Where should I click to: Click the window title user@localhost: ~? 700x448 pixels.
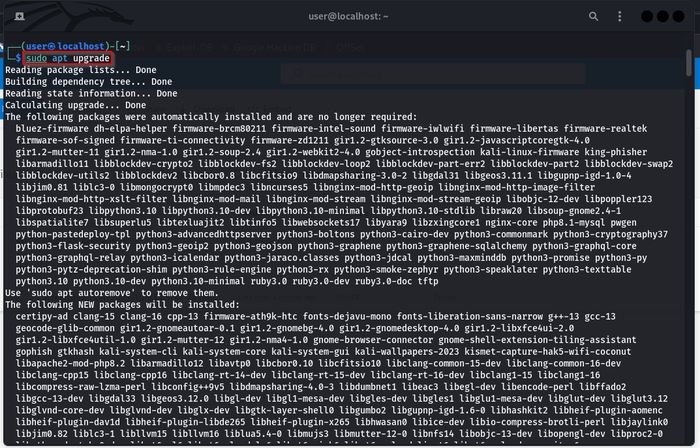click(x=348, y=17)
